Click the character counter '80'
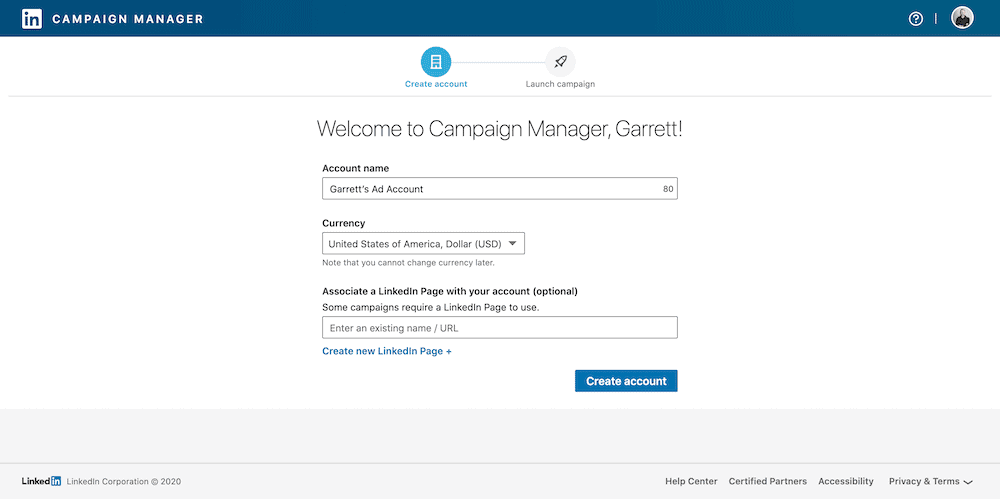1000x499 pixels. point(668,190)
